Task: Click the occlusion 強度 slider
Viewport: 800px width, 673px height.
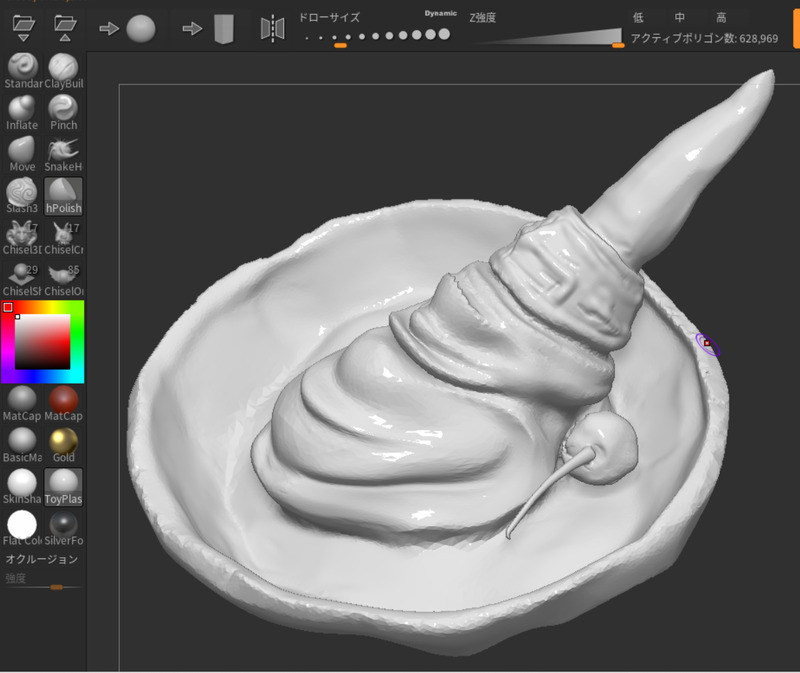Action: click(42, 587)
